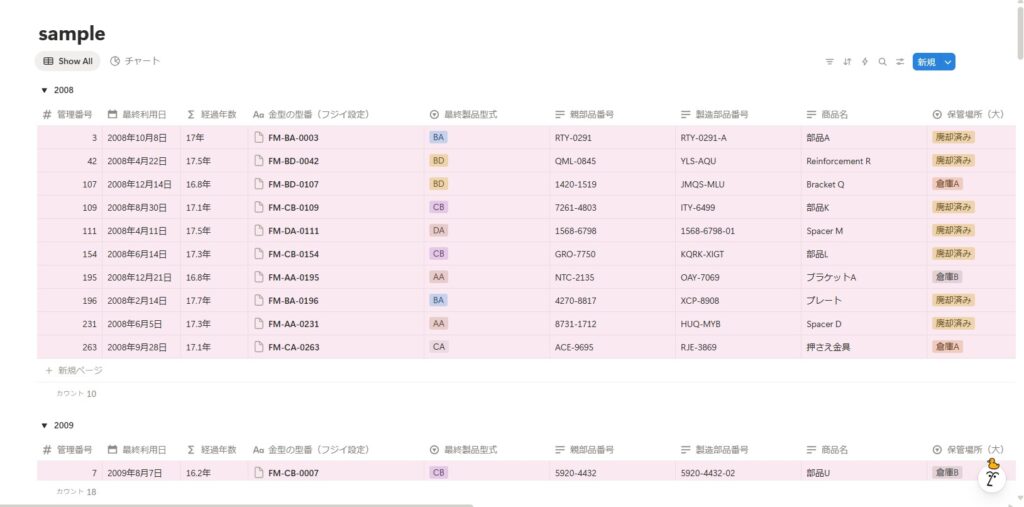Collapse the 2008 group
This screenshot has width=1024, height=507.
(x=44, y=90)
